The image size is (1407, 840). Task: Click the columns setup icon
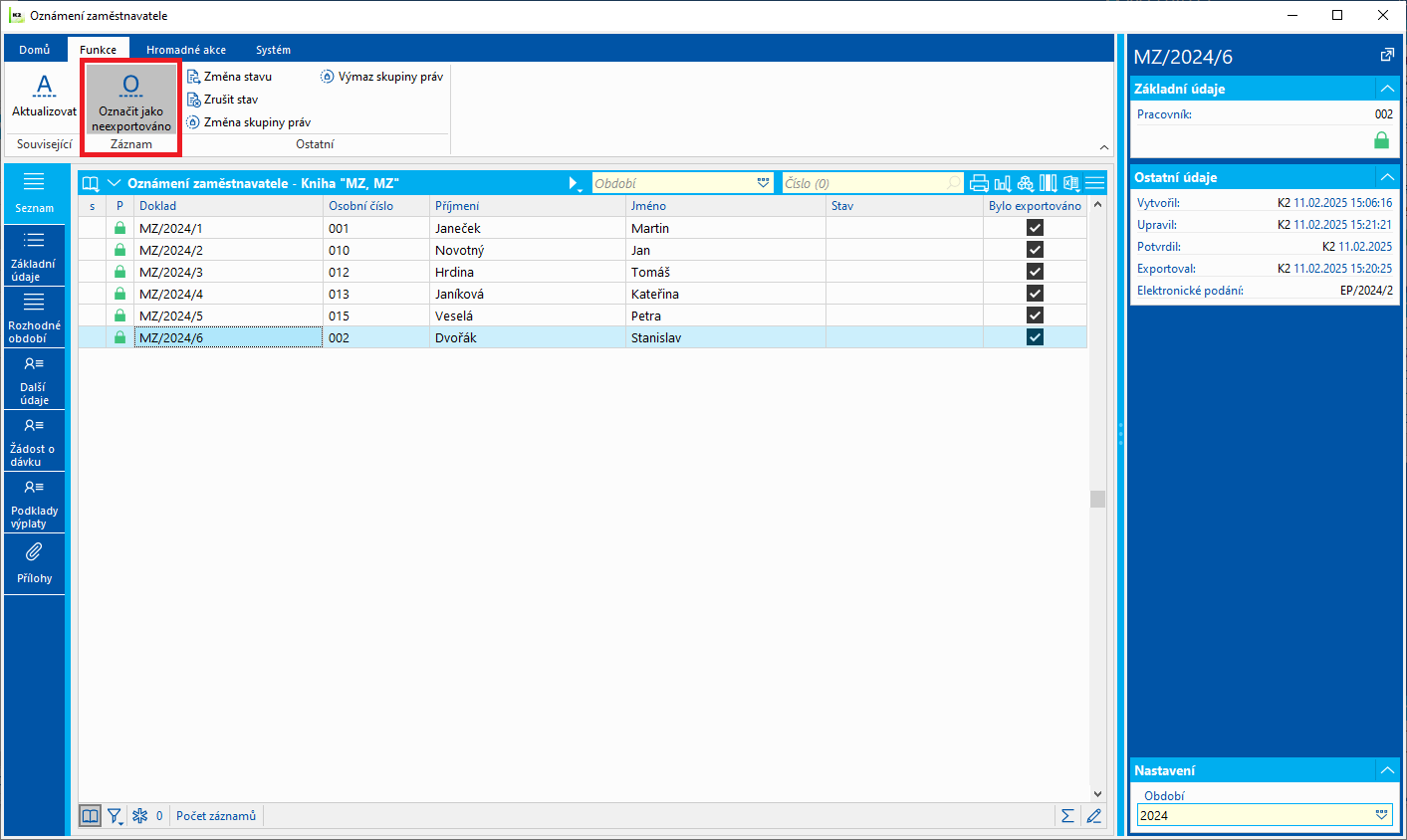[x=1048, y=183]
